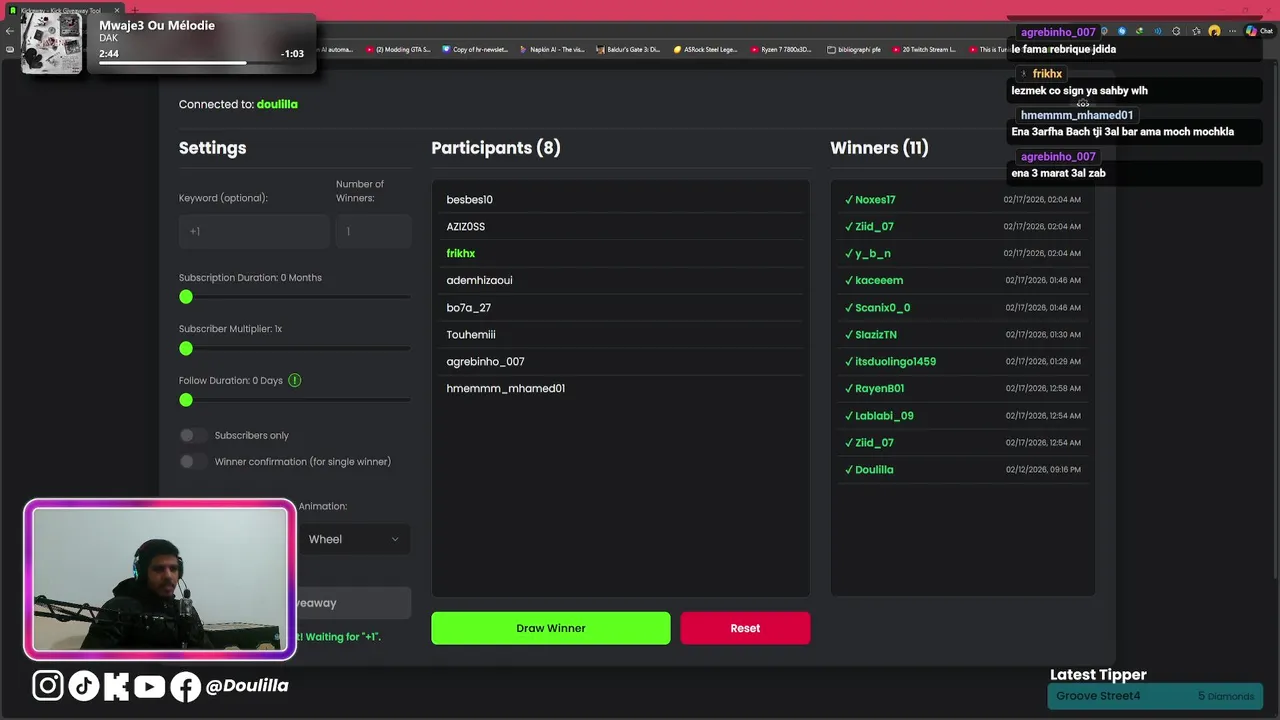The image size is (1280, 720).
Task: Open the Ryzen 7 7800x3D bookmark
Action: (x=782, y=49)
